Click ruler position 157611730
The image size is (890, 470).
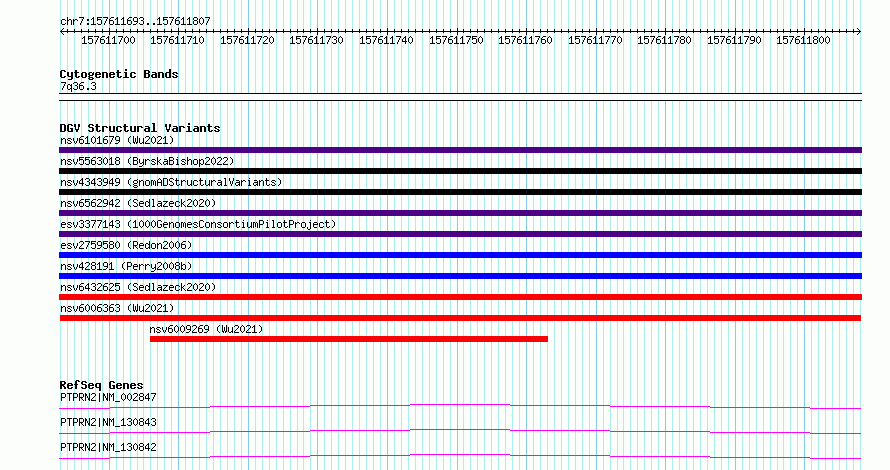pos(316,40)
